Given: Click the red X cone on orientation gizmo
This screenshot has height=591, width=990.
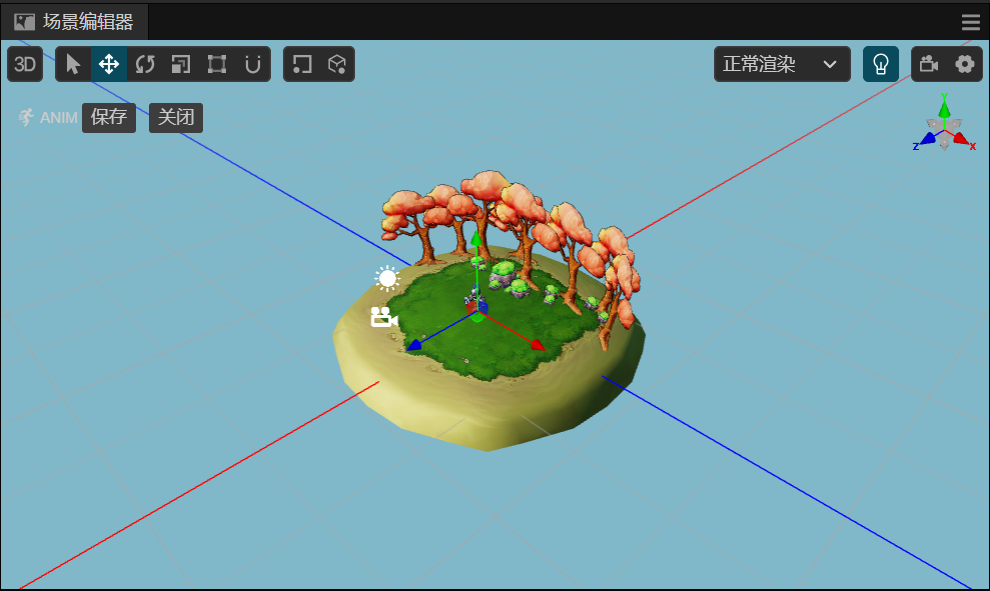Looking at the screenshot, I should point(960,138).
